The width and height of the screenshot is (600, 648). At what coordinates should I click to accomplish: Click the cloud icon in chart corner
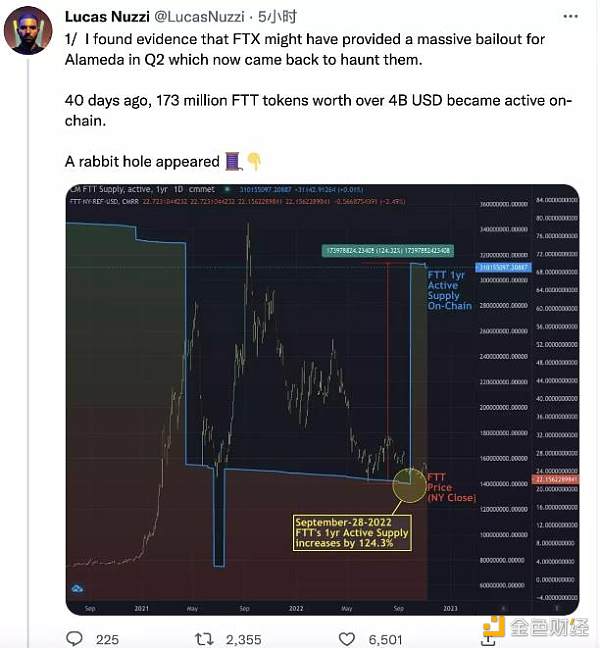[x=77, y=588]
